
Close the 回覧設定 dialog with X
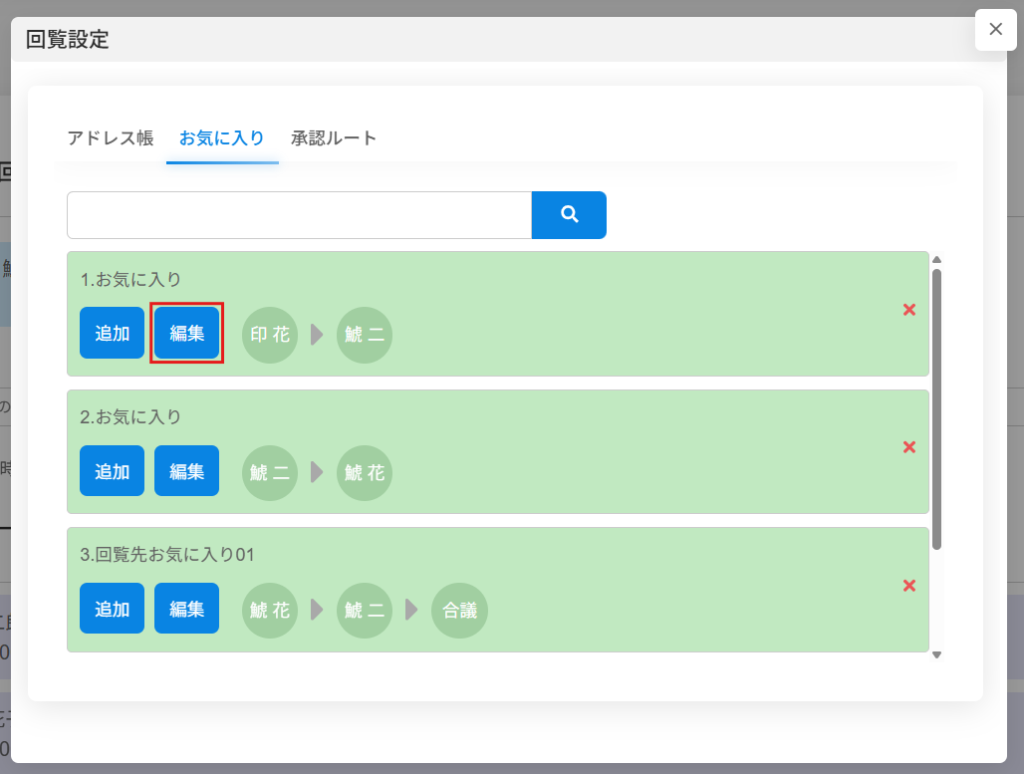(995, 29)
